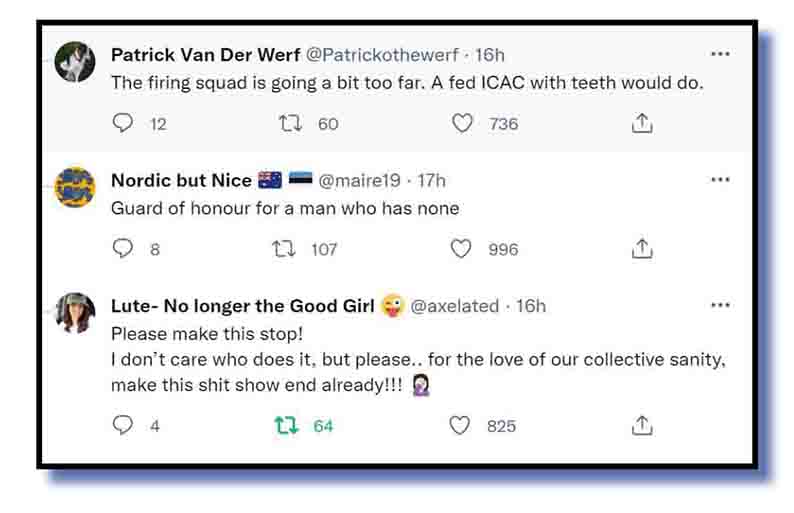Reply to Patrick Van Der Werf's tweet

pyautogui.click(x=123, y=123)
